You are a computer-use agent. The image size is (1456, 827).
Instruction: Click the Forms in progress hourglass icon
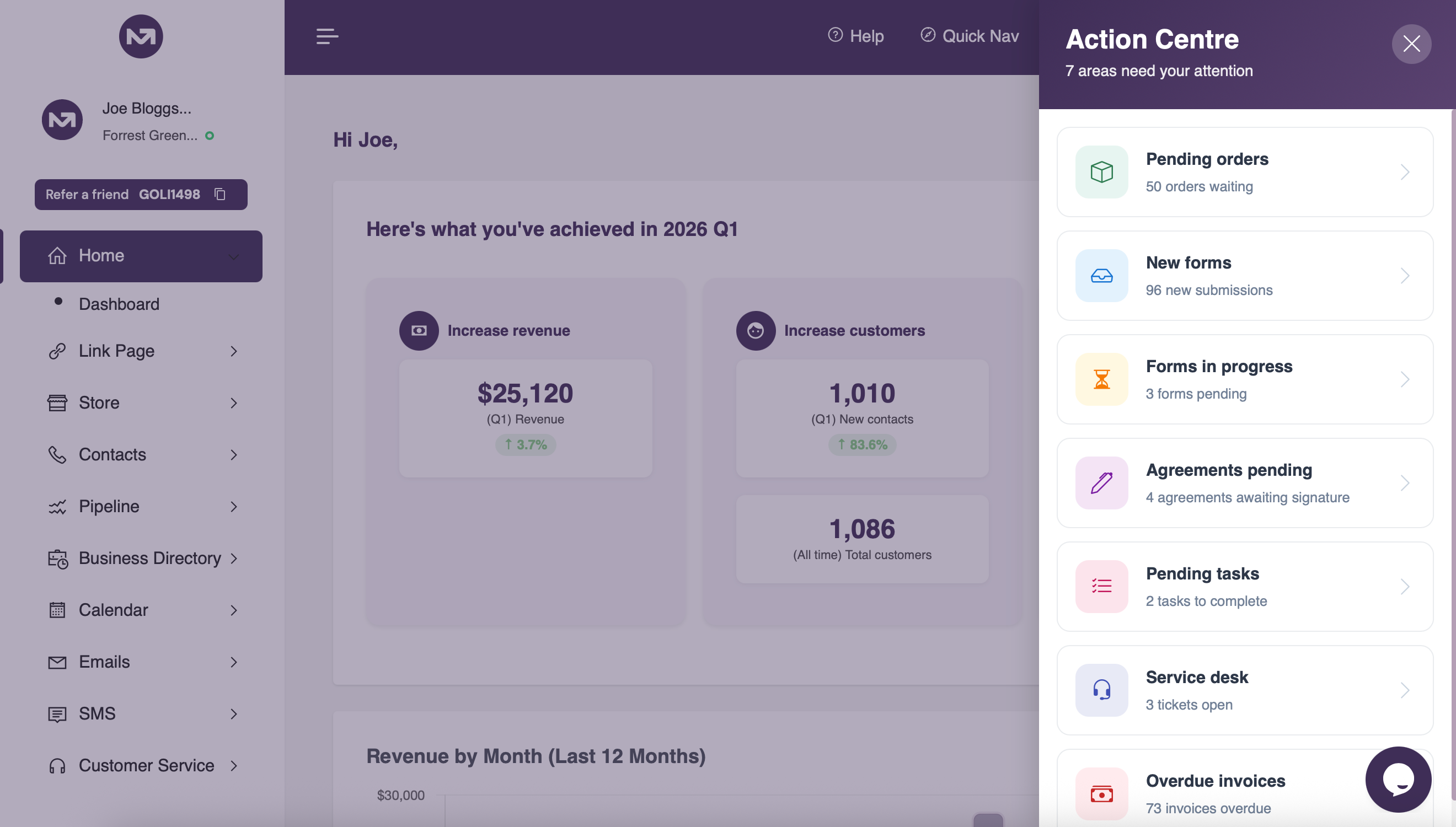click(x=1101, y=379)
